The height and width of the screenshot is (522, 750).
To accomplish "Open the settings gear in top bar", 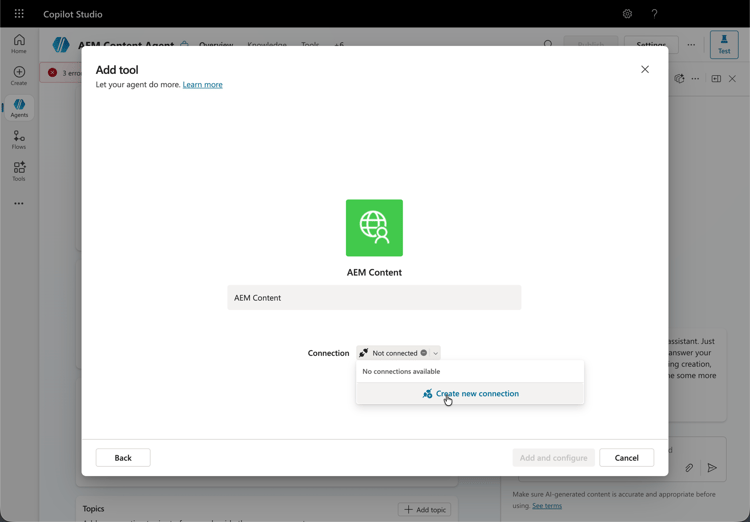I will (x=627, y=14).
